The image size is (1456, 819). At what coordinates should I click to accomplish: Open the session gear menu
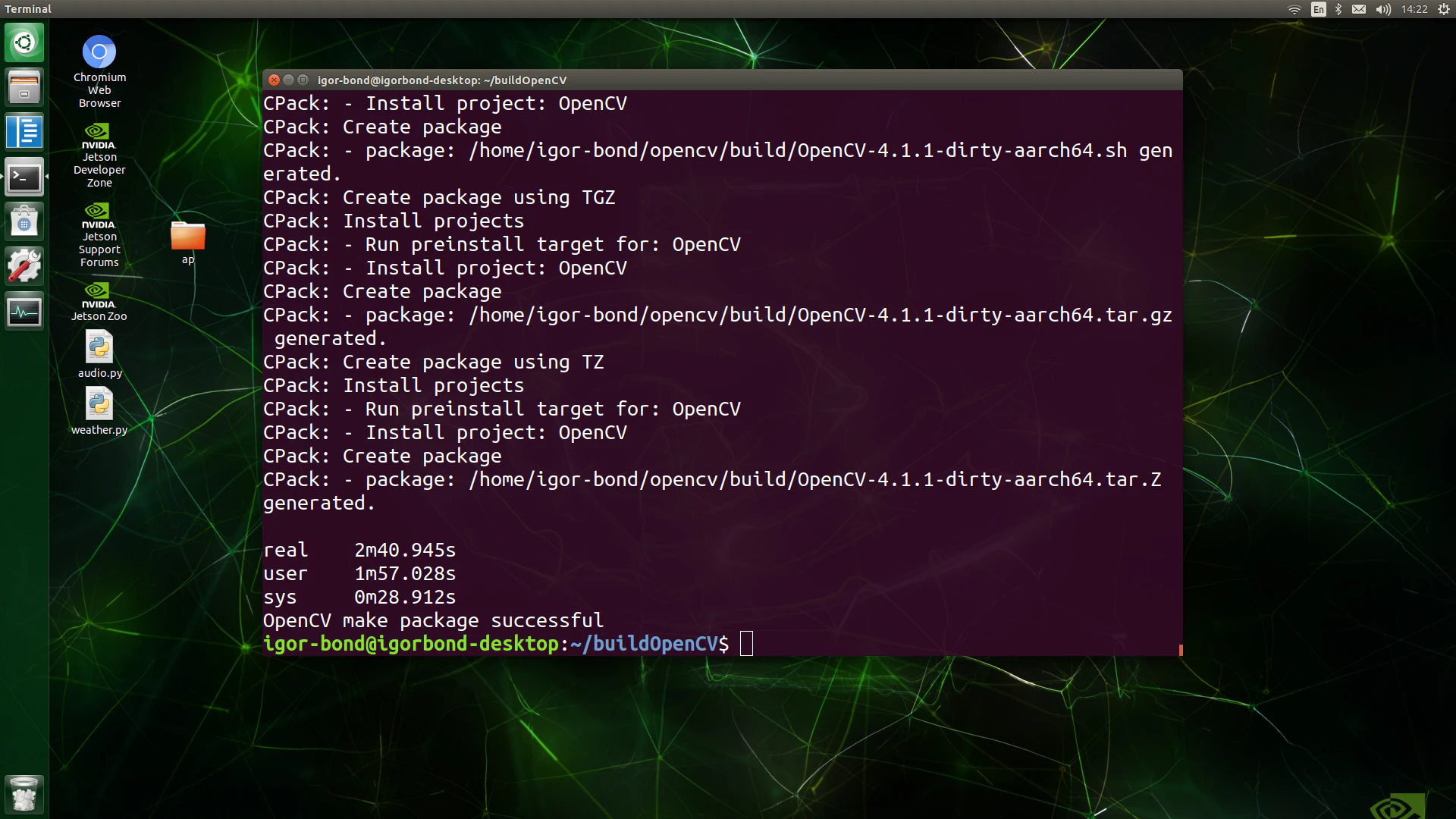(x=1445, y=10)
